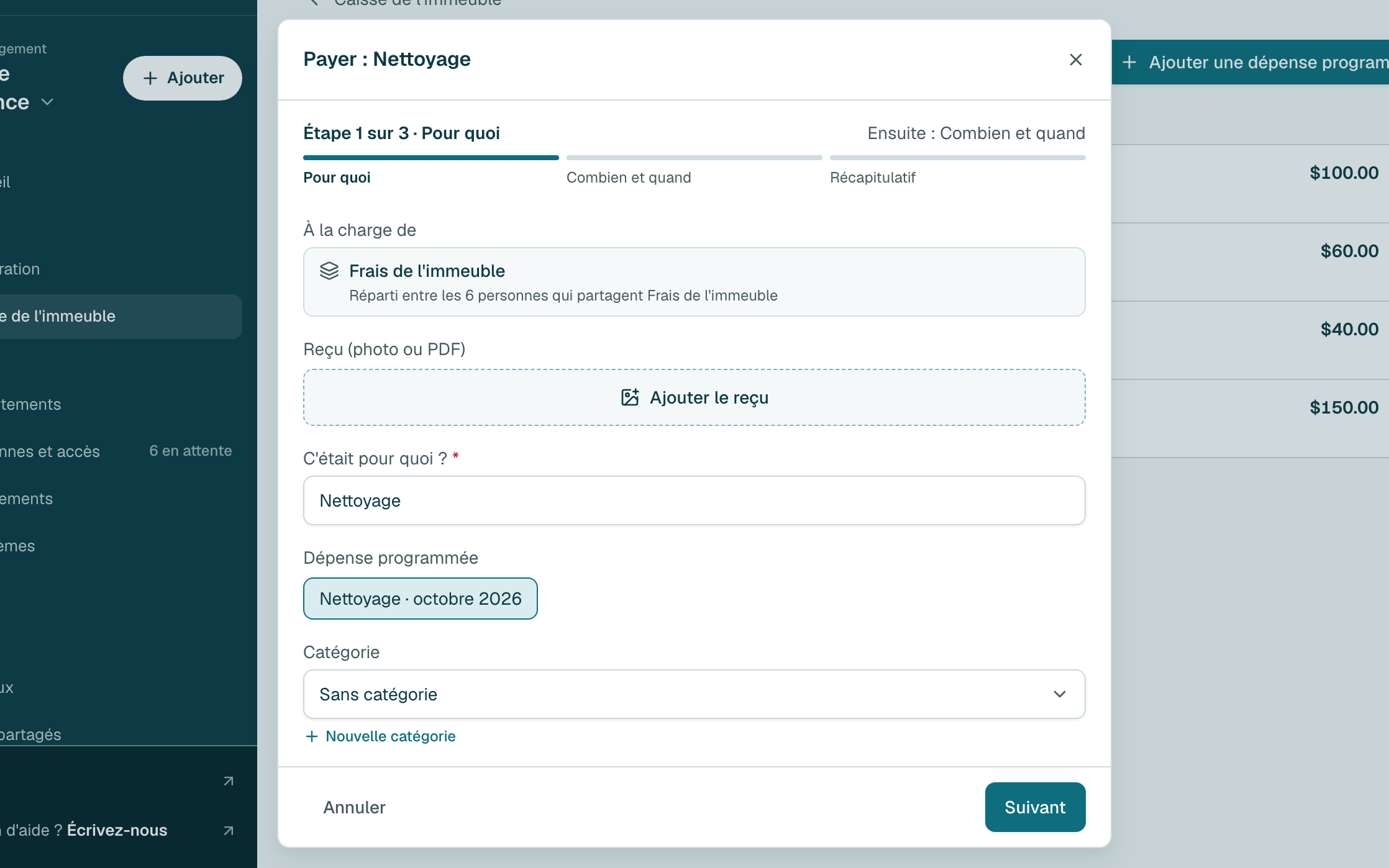Screen dimensions: 1389x868
Task: Select the Pour quoi step tab
Action: (x=337, y=178)
